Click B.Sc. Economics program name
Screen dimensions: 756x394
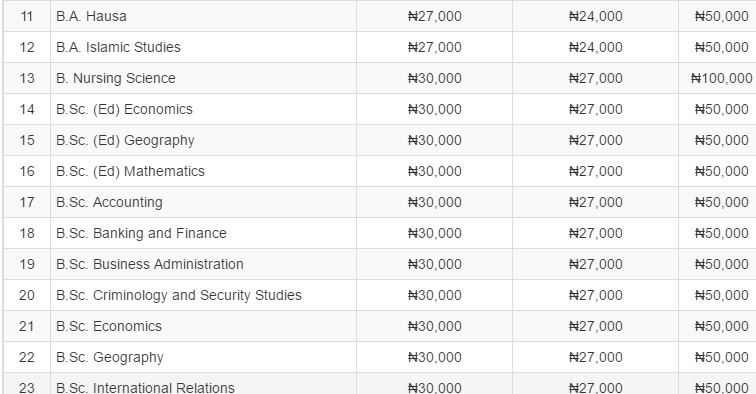coord(108,326)
